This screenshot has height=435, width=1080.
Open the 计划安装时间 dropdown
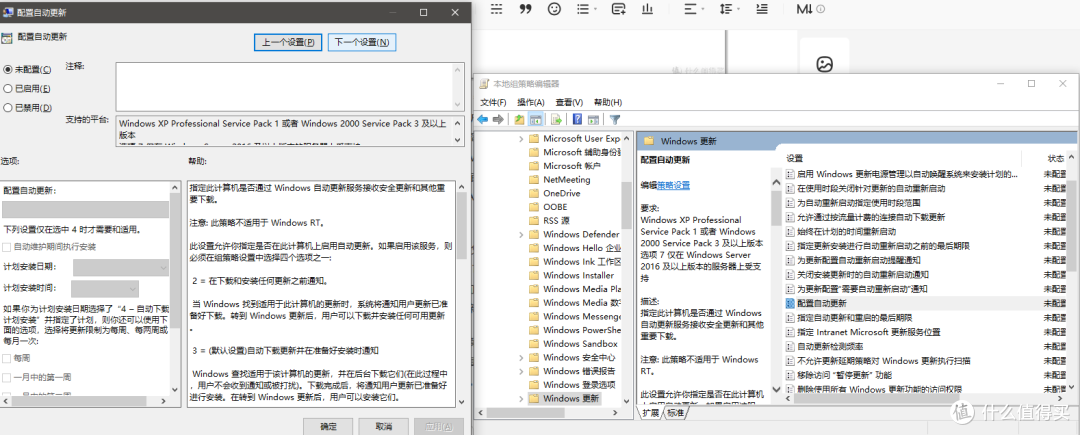(x=105, y=288)
